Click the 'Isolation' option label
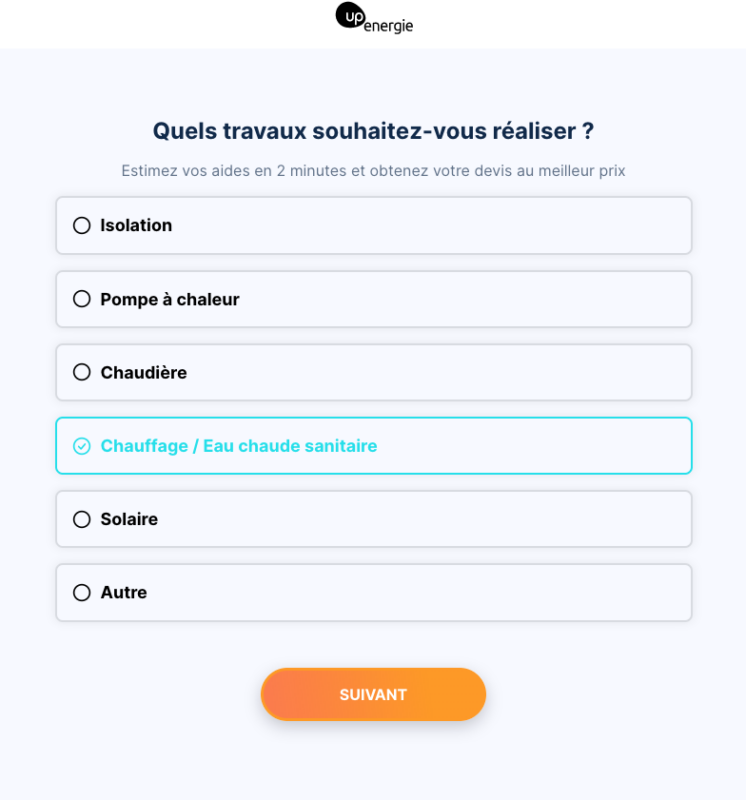 click(136, 226)
